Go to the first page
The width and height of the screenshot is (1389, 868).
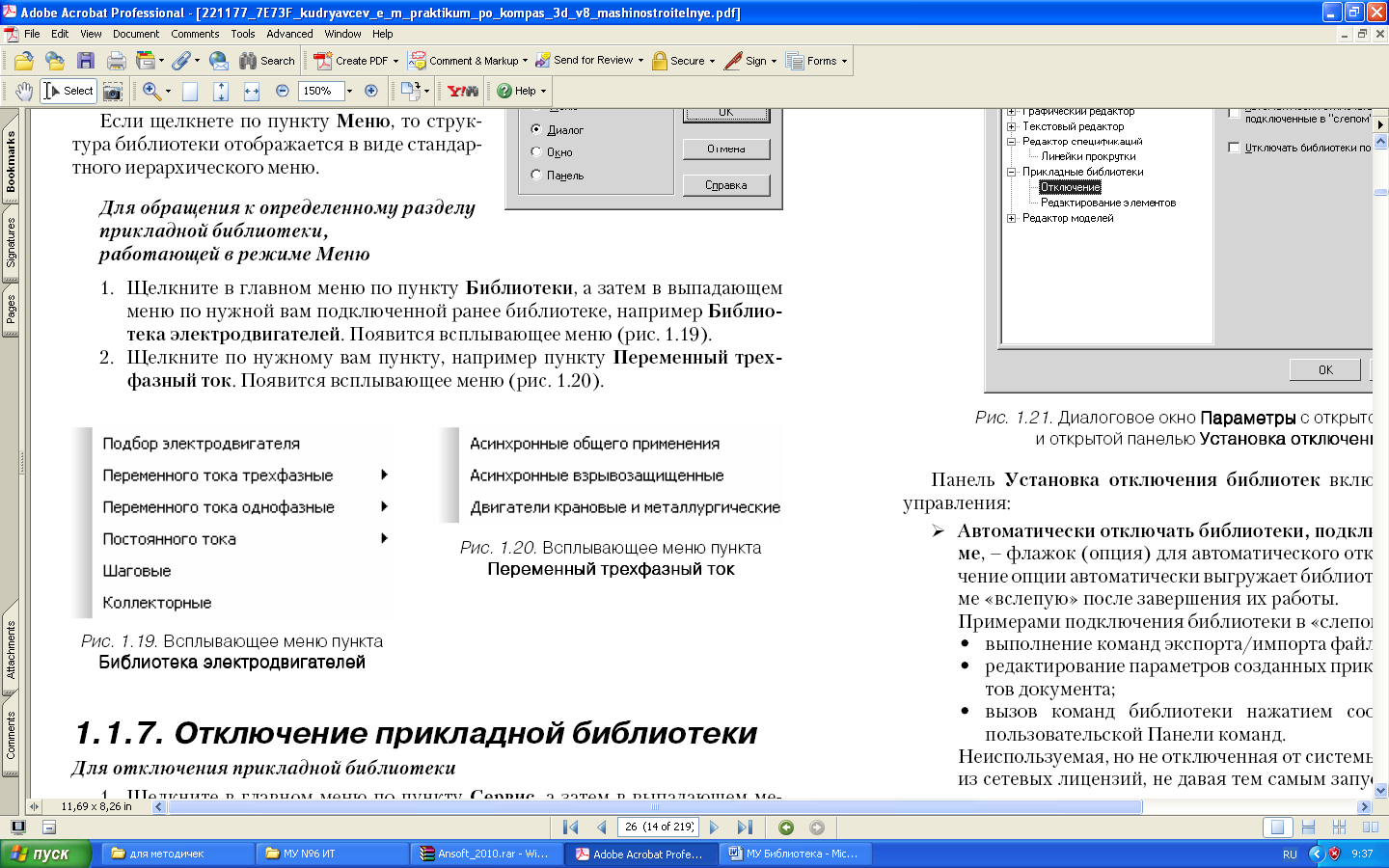(x=571, y=827)
